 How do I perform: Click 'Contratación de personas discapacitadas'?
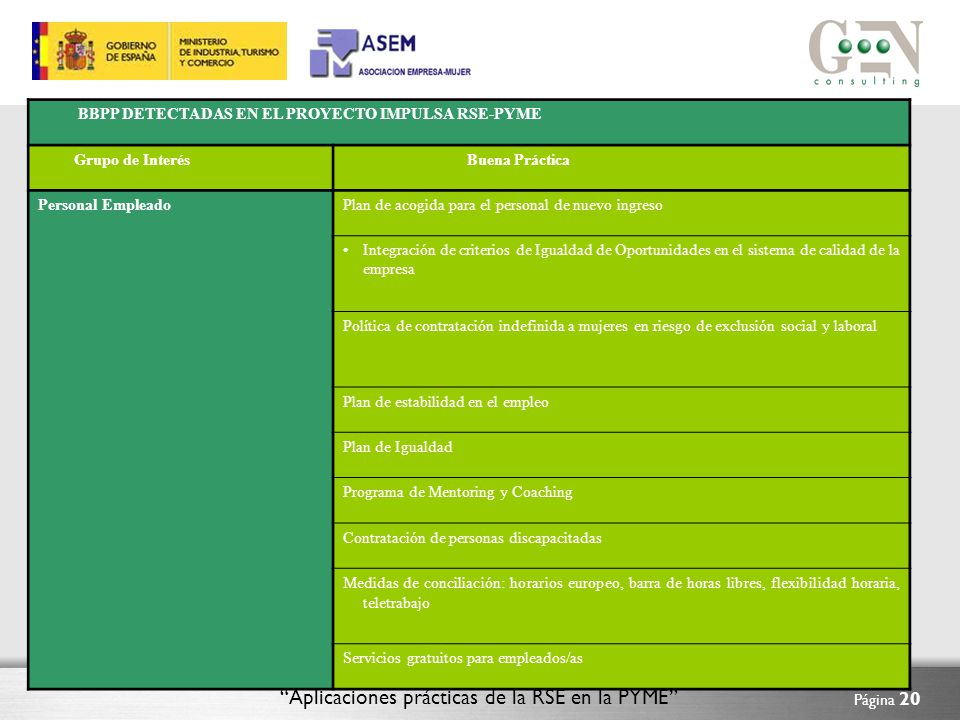(472, 538)
